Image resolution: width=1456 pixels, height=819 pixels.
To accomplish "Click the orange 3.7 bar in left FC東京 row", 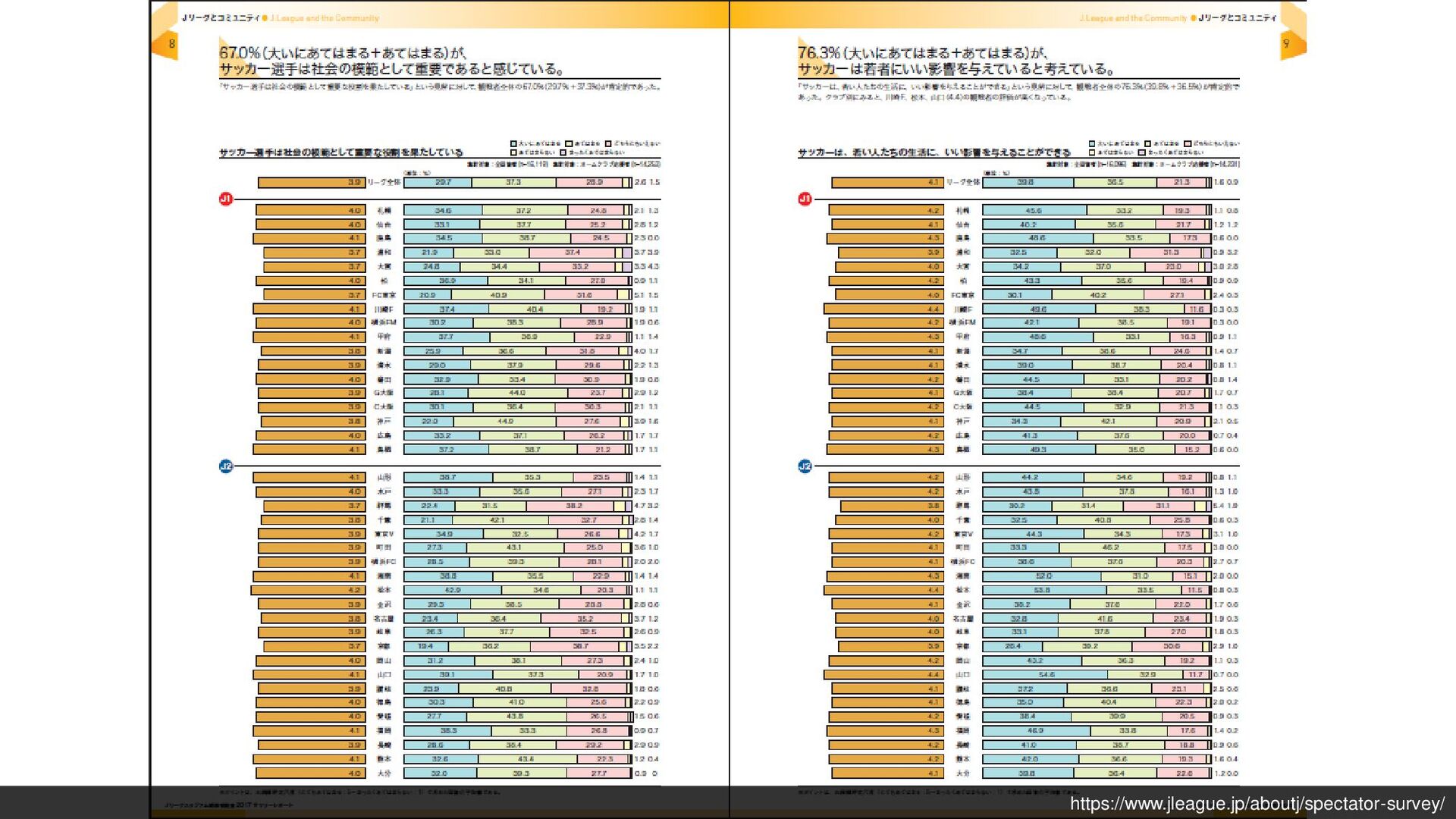I will tap(314, 295).
